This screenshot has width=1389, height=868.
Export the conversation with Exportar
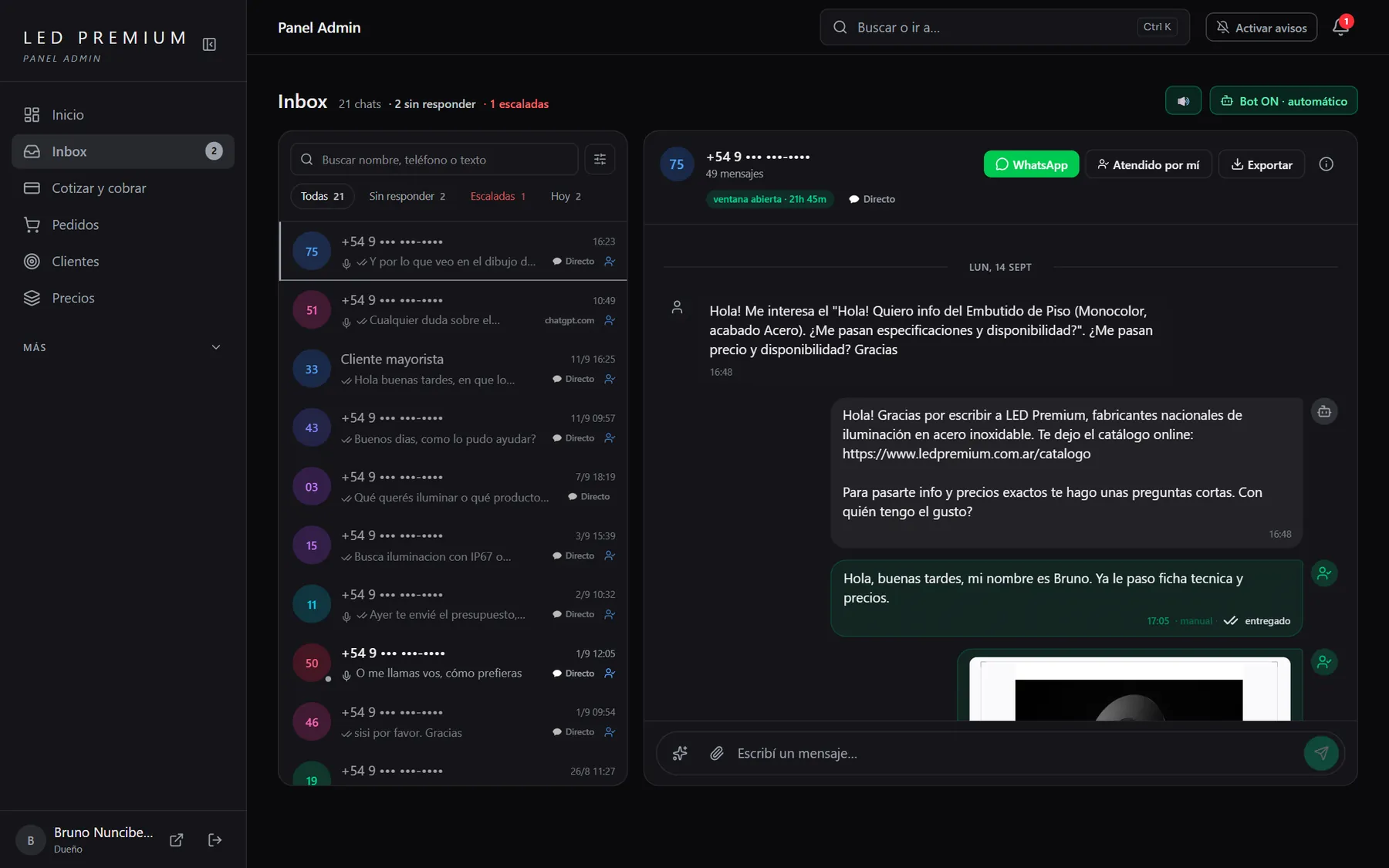1261,164
